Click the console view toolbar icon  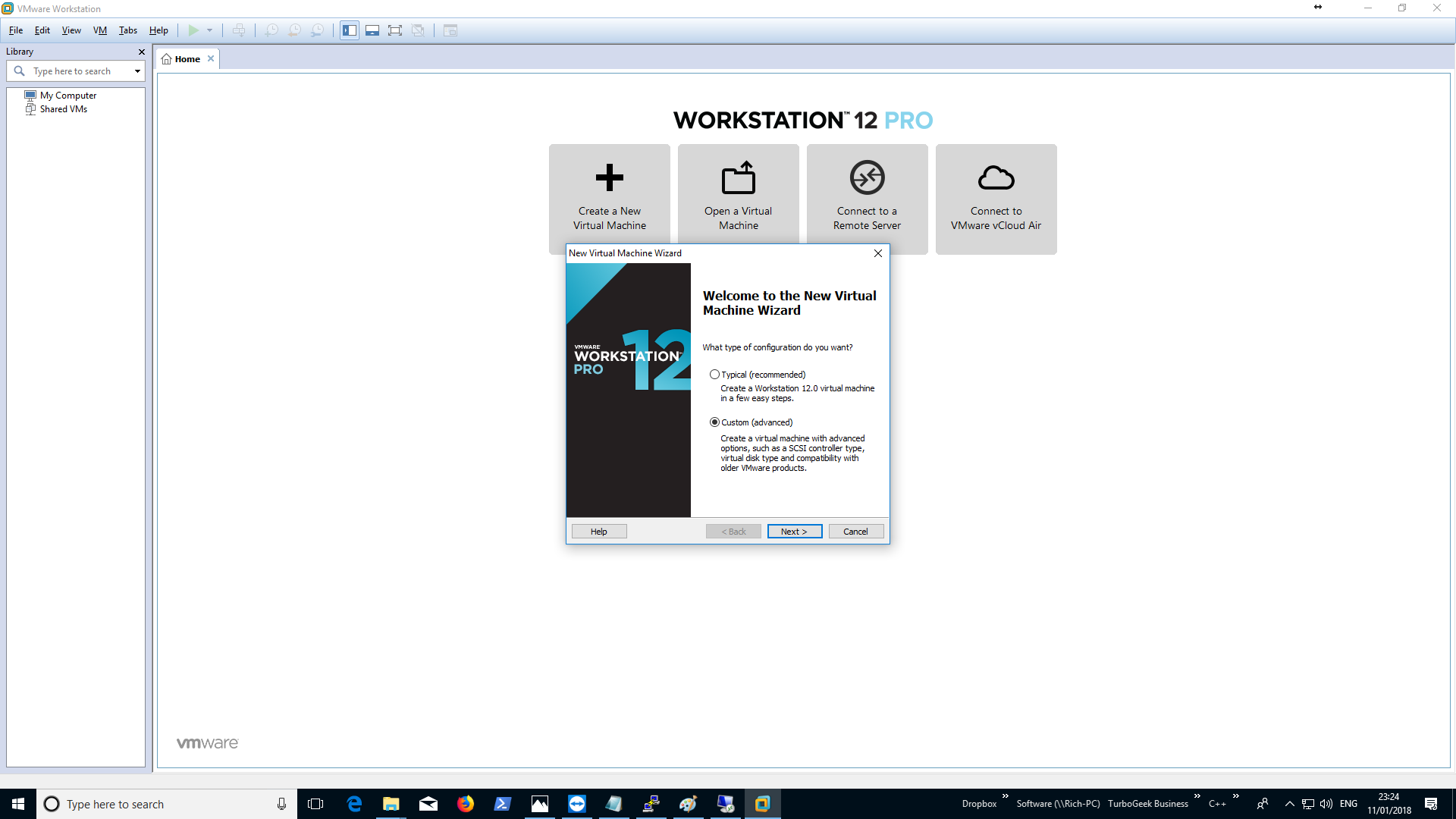coord(450,30)
